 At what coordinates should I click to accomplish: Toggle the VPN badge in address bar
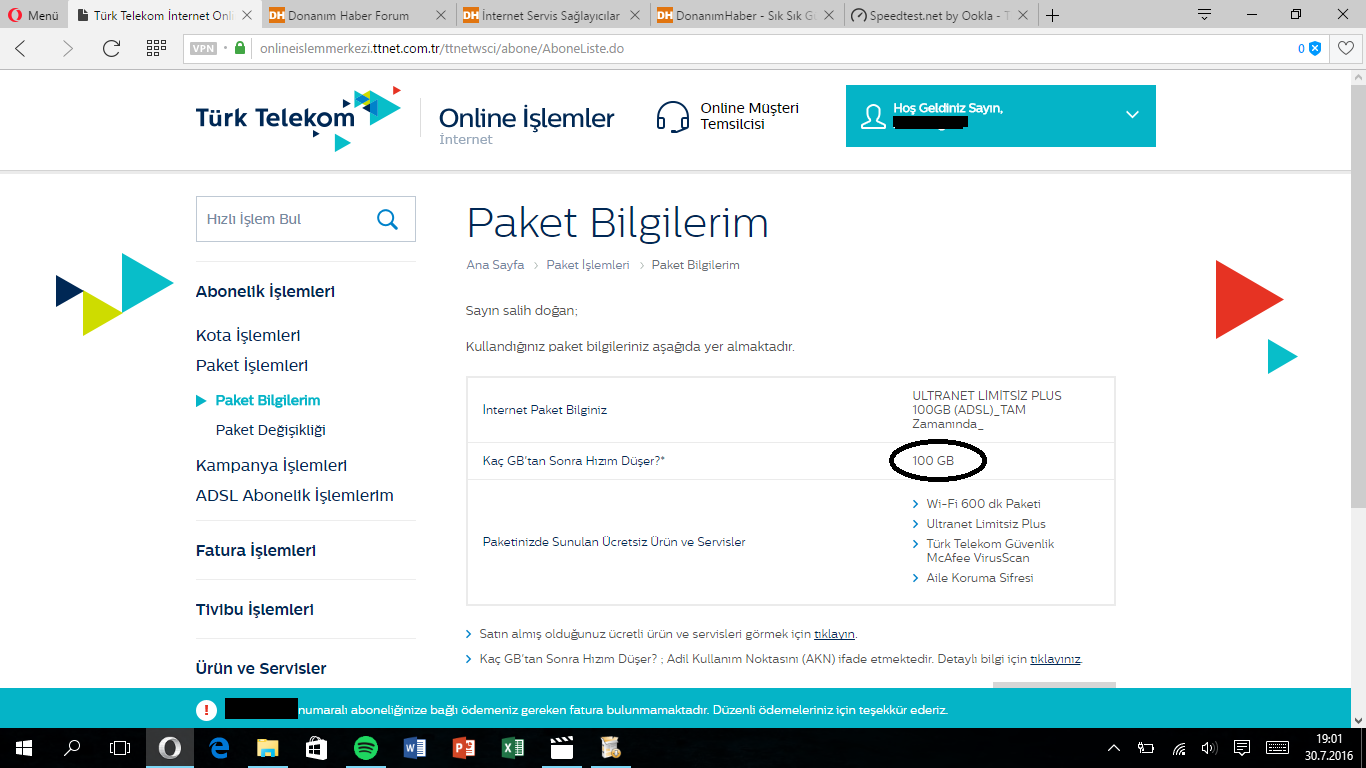coord(204,48)
